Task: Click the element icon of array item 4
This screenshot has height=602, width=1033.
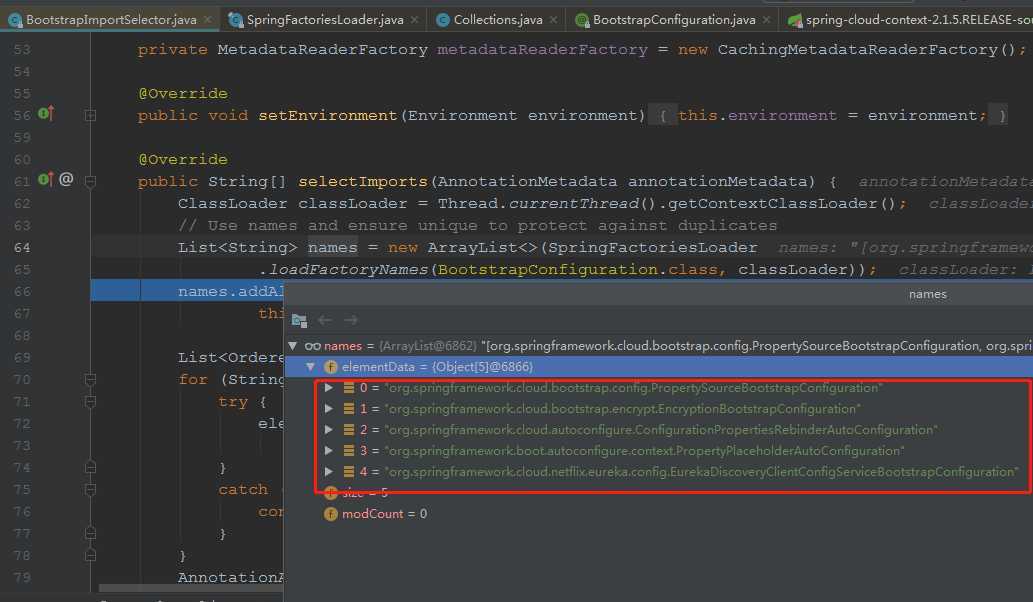Action: point(349,472)
